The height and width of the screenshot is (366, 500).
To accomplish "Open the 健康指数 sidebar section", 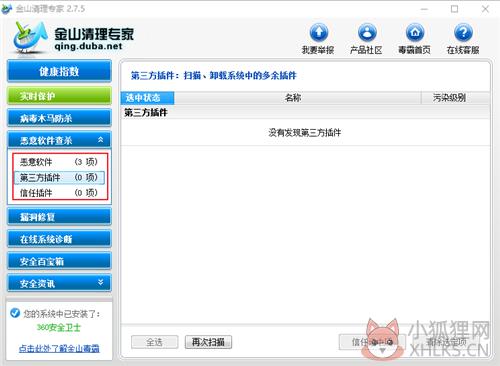I will coord(59,71).
